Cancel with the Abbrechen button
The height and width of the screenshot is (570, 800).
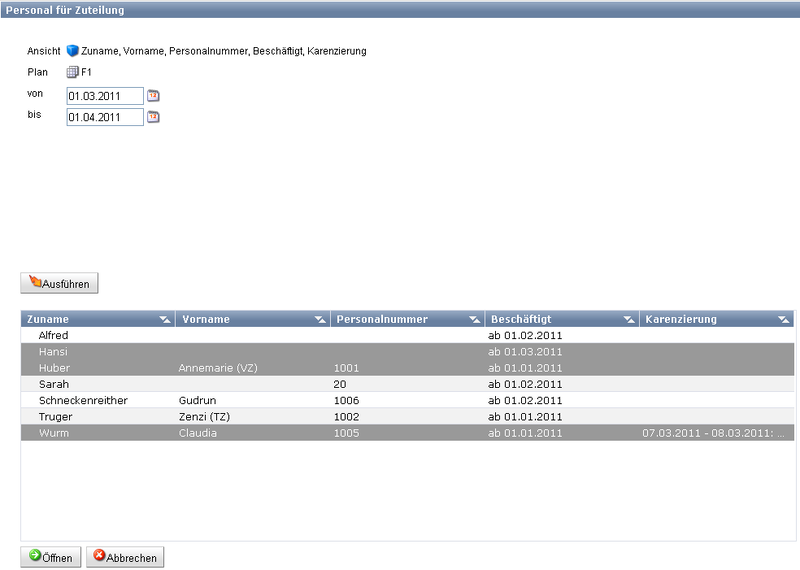[125, 557]
